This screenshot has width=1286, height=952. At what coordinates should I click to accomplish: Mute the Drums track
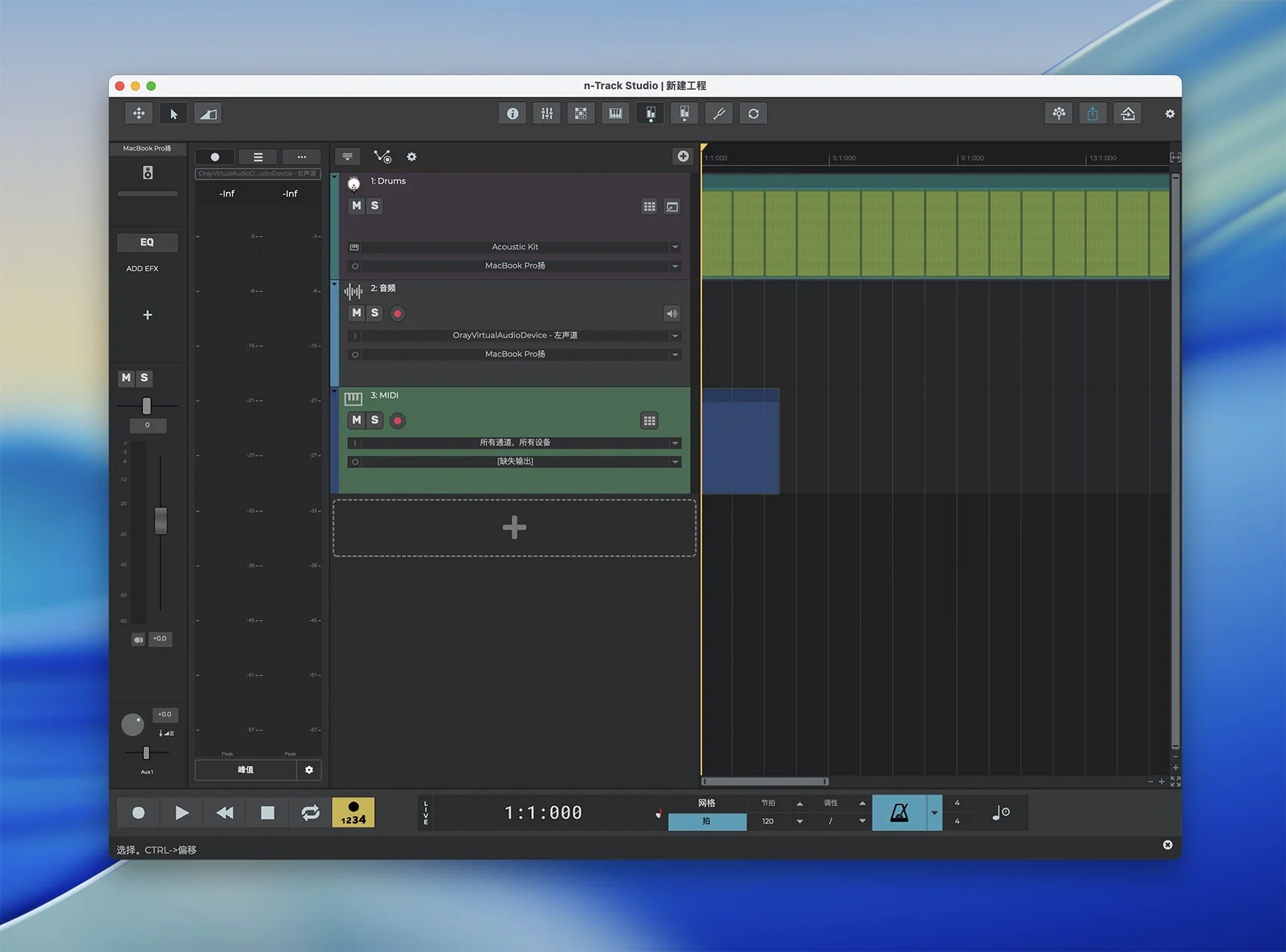coord(357,206)
